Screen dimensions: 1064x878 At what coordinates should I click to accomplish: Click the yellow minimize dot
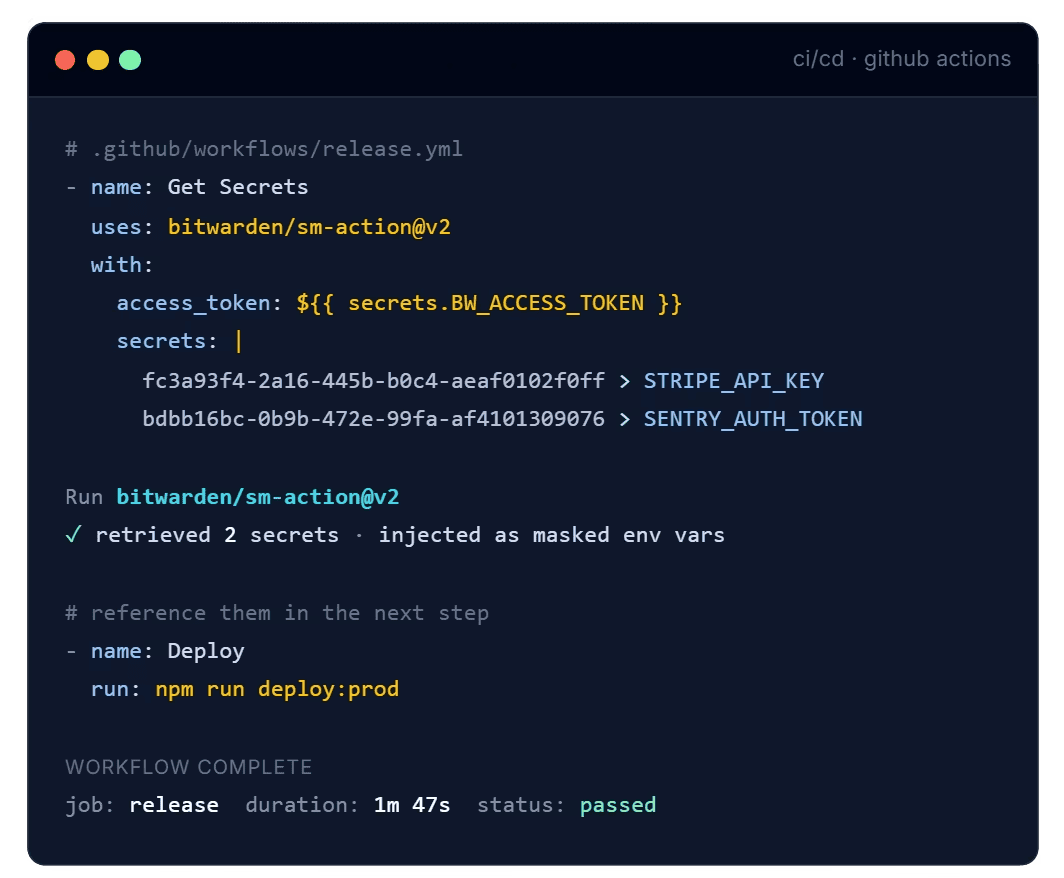pos(98,60)
